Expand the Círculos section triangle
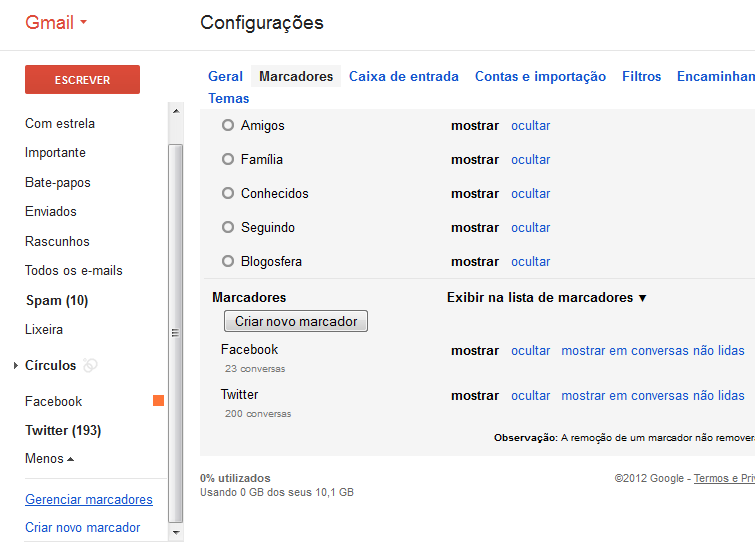The image size is (755, 548). 16,365
